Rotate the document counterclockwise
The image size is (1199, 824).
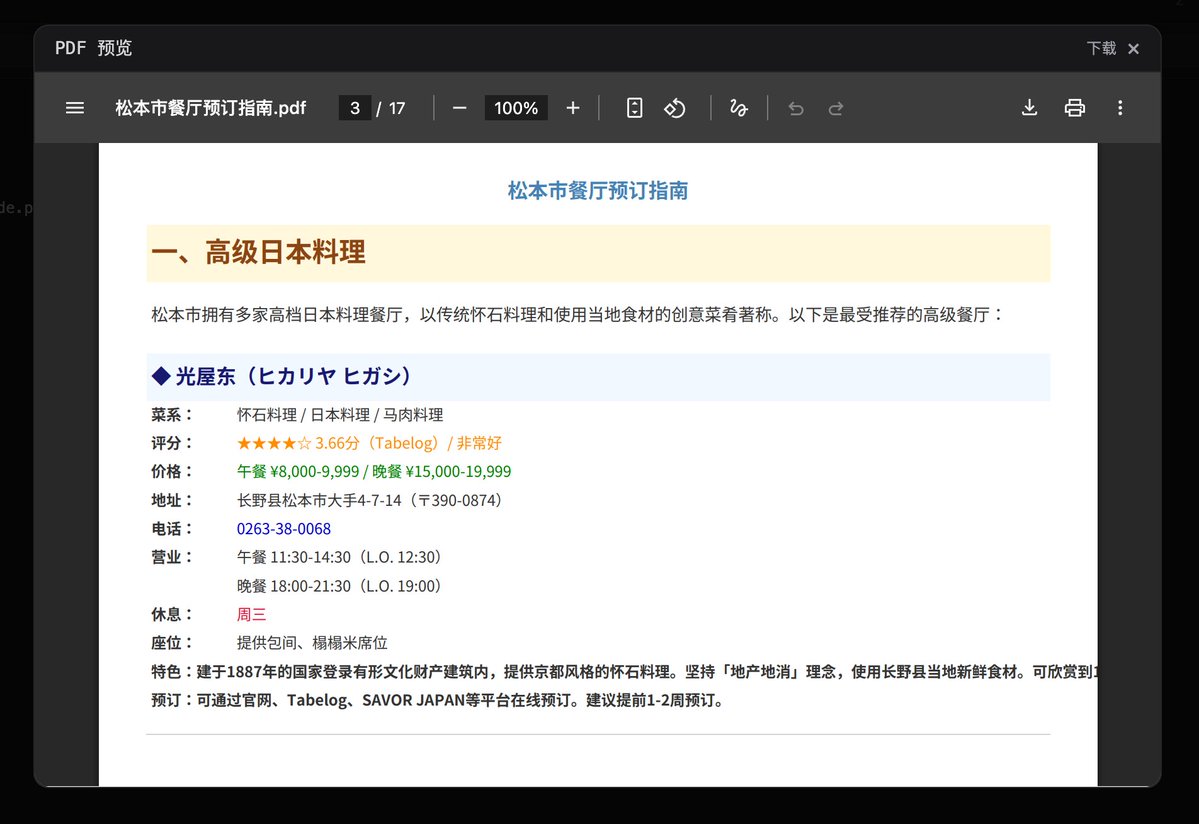tap(675, 108)
